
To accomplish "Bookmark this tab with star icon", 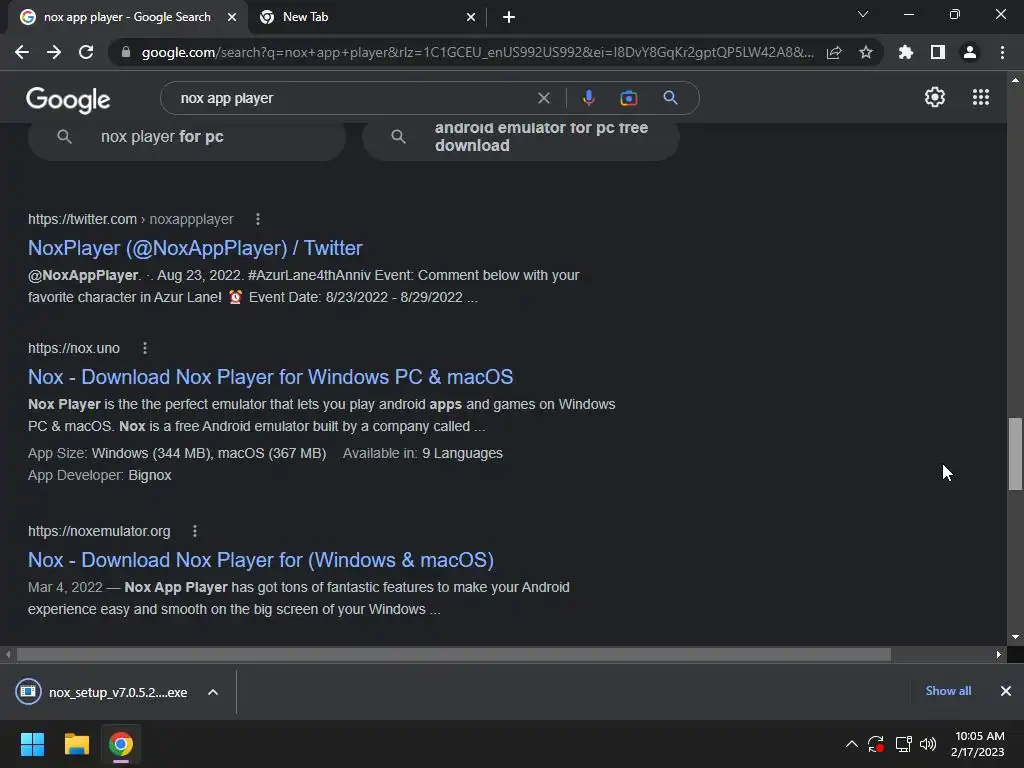I will pyautogui.click(x=866, y=52).
